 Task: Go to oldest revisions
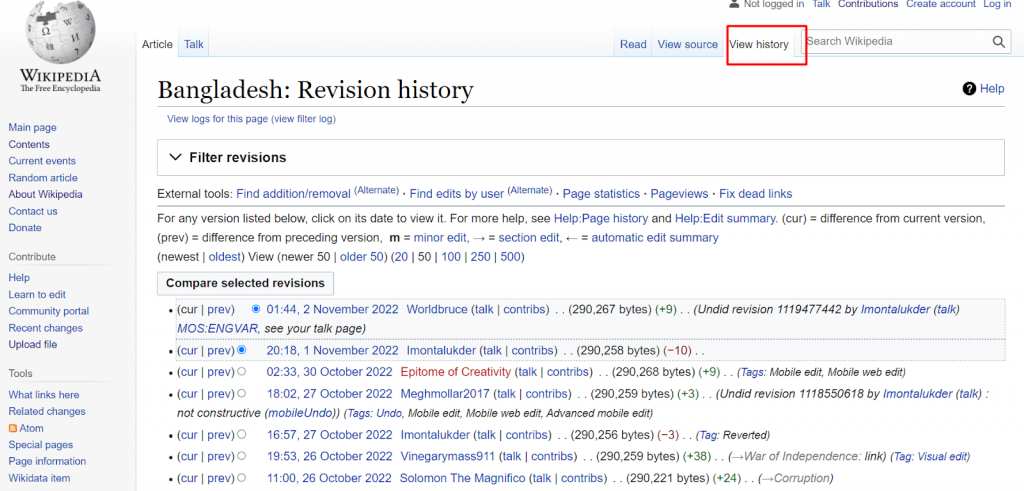225,257
